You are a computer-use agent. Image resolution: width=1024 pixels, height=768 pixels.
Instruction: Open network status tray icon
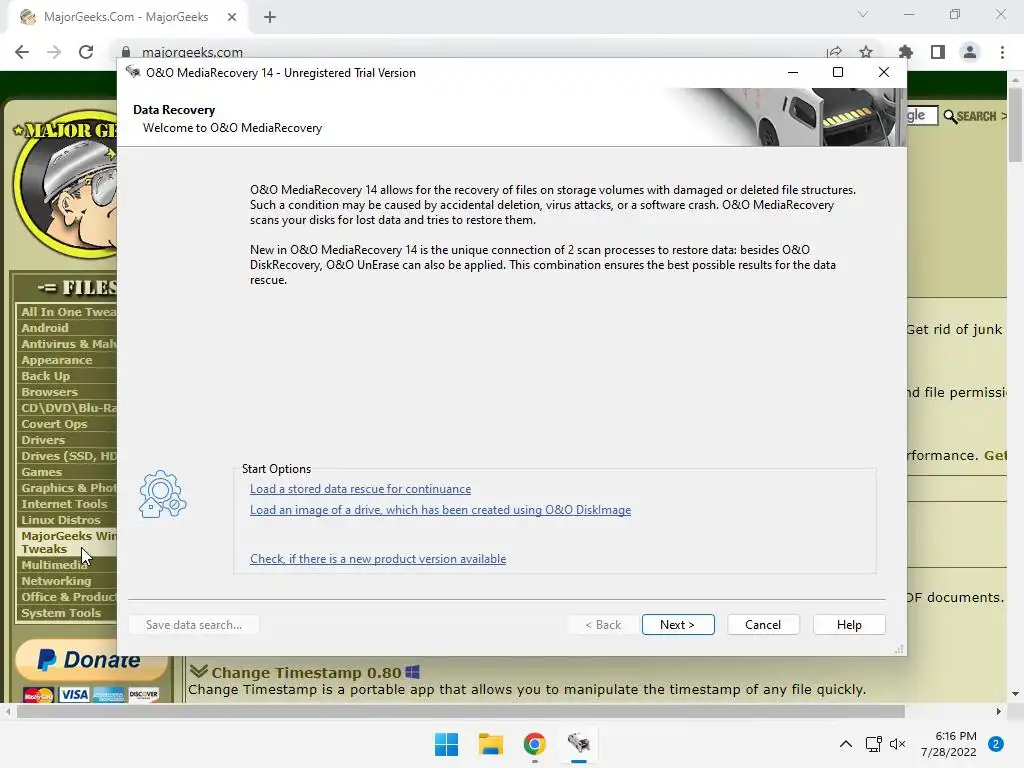pyautogui.click(x=873, y=744)
